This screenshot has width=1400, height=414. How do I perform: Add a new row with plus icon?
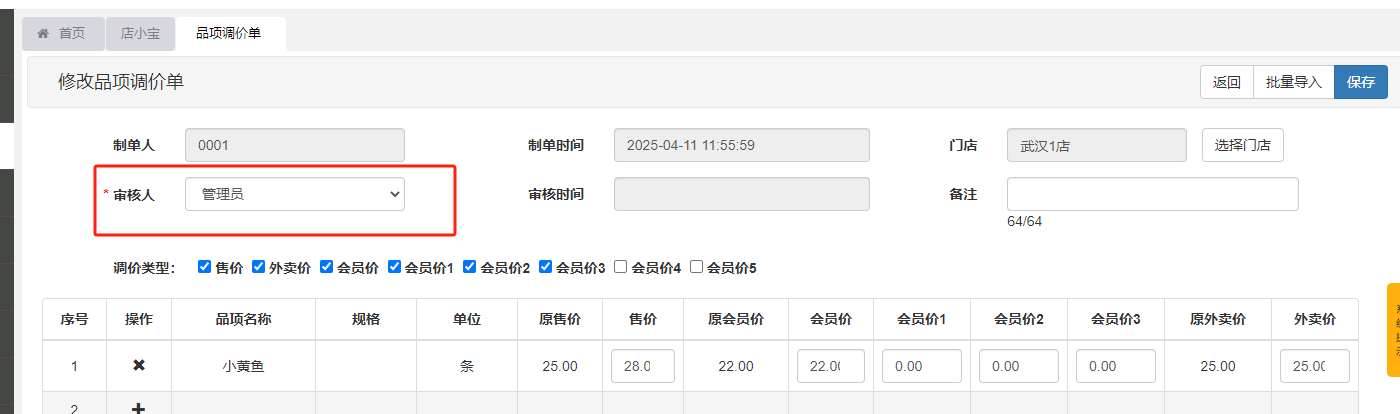pyautogui.click(x=139, y=408)
